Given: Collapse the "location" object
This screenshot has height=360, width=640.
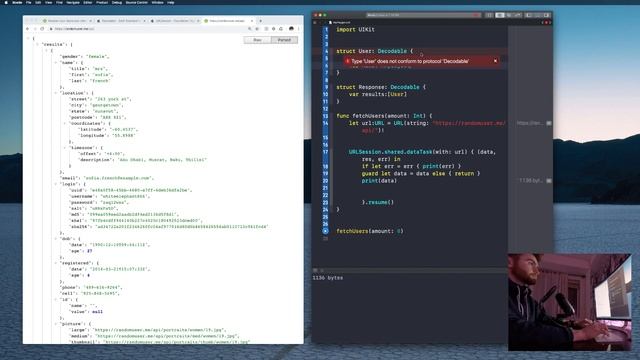Looking at the screenshot, I should pos(56,93).
